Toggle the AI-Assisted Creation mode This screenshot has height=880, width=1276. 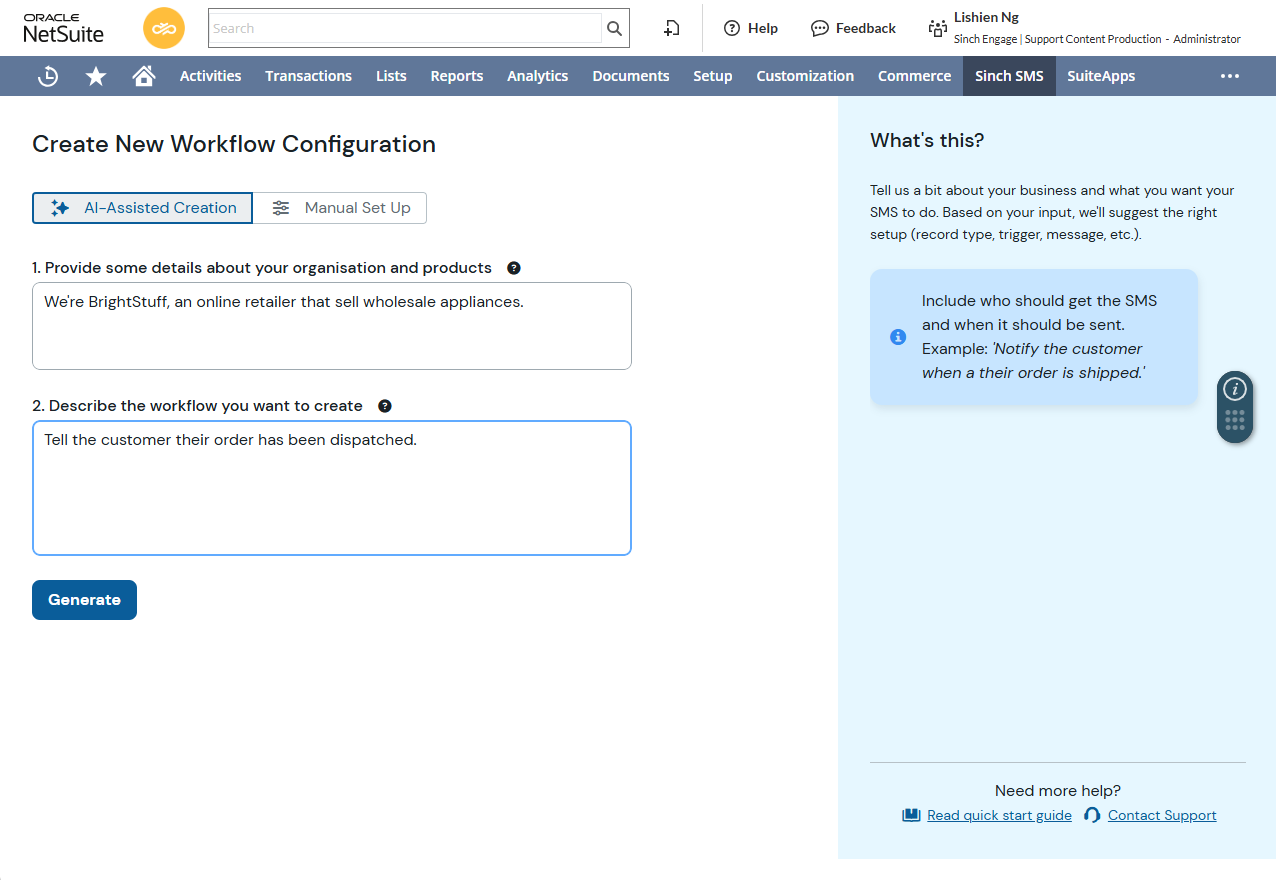[142, 208]
